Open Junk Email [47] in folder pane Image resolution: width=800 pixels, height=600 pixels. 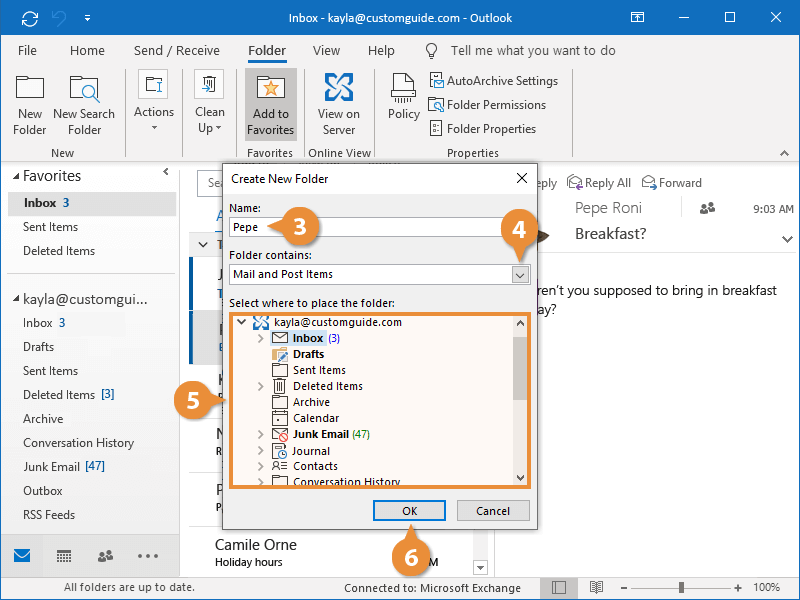pos(64,467)
